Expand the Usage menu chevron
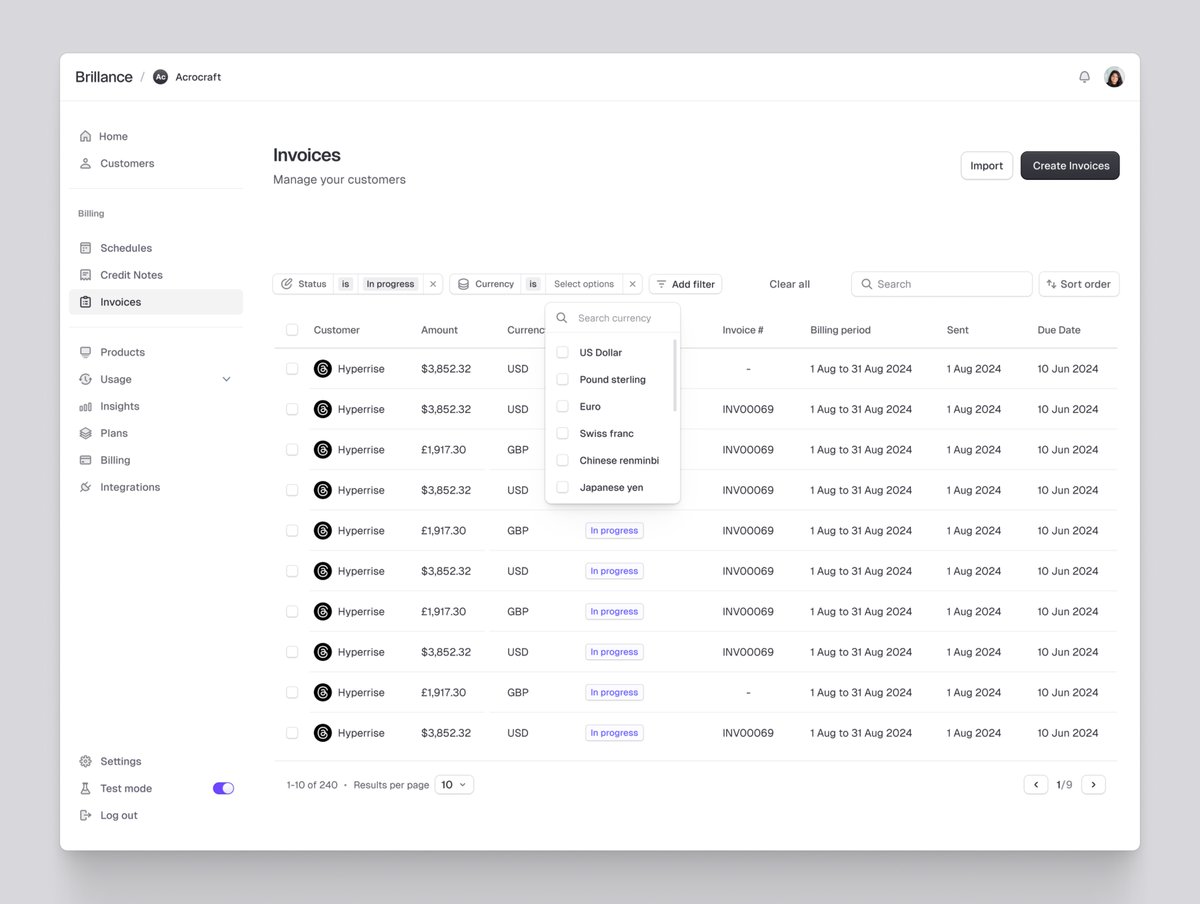Viewport: 1200px width, 904px height. click(x=226, y=379)
